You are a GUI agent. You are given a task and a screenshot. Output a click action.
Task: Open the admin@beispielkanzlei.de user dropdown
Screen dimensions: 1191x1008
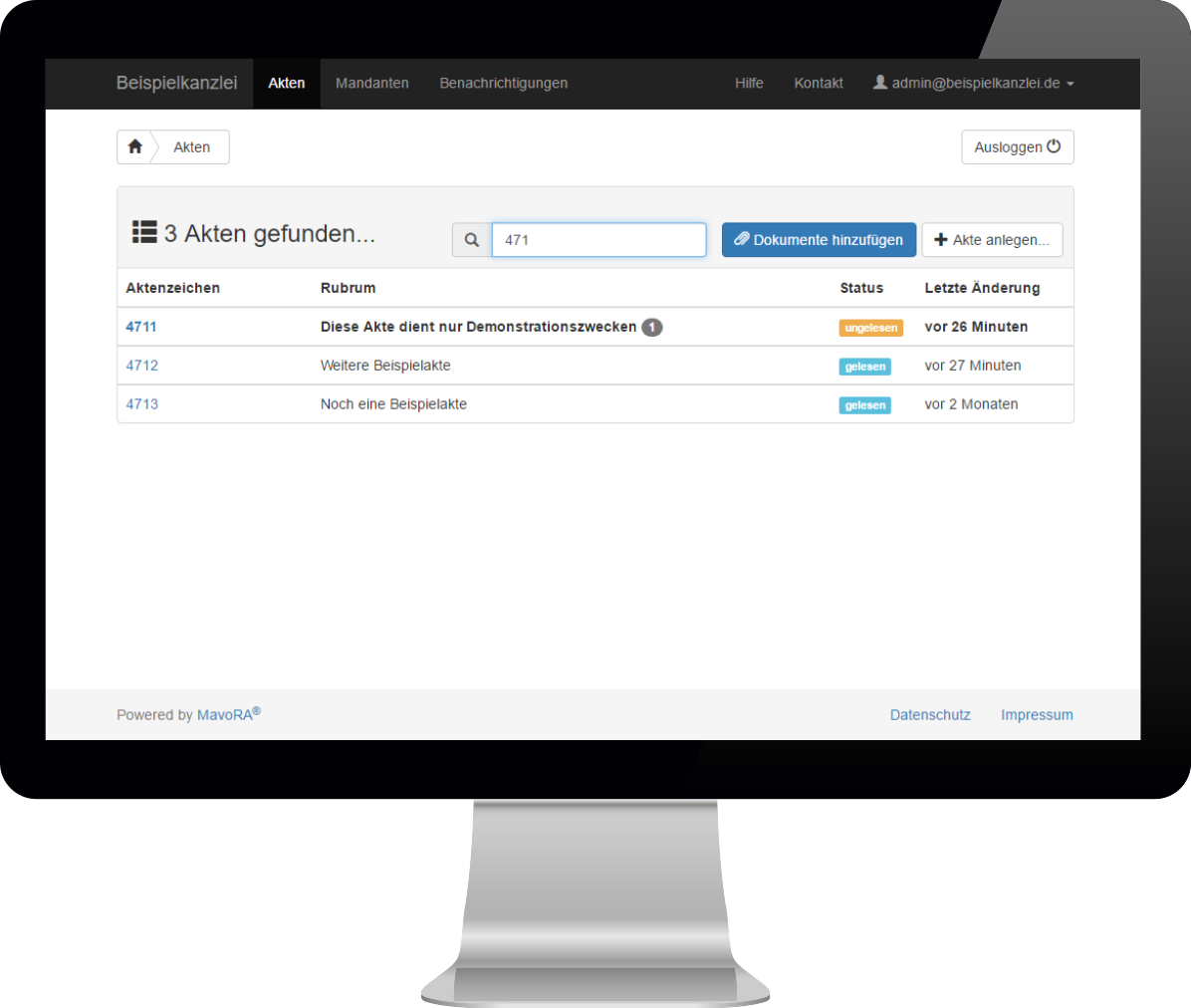[x=974, y=84]
